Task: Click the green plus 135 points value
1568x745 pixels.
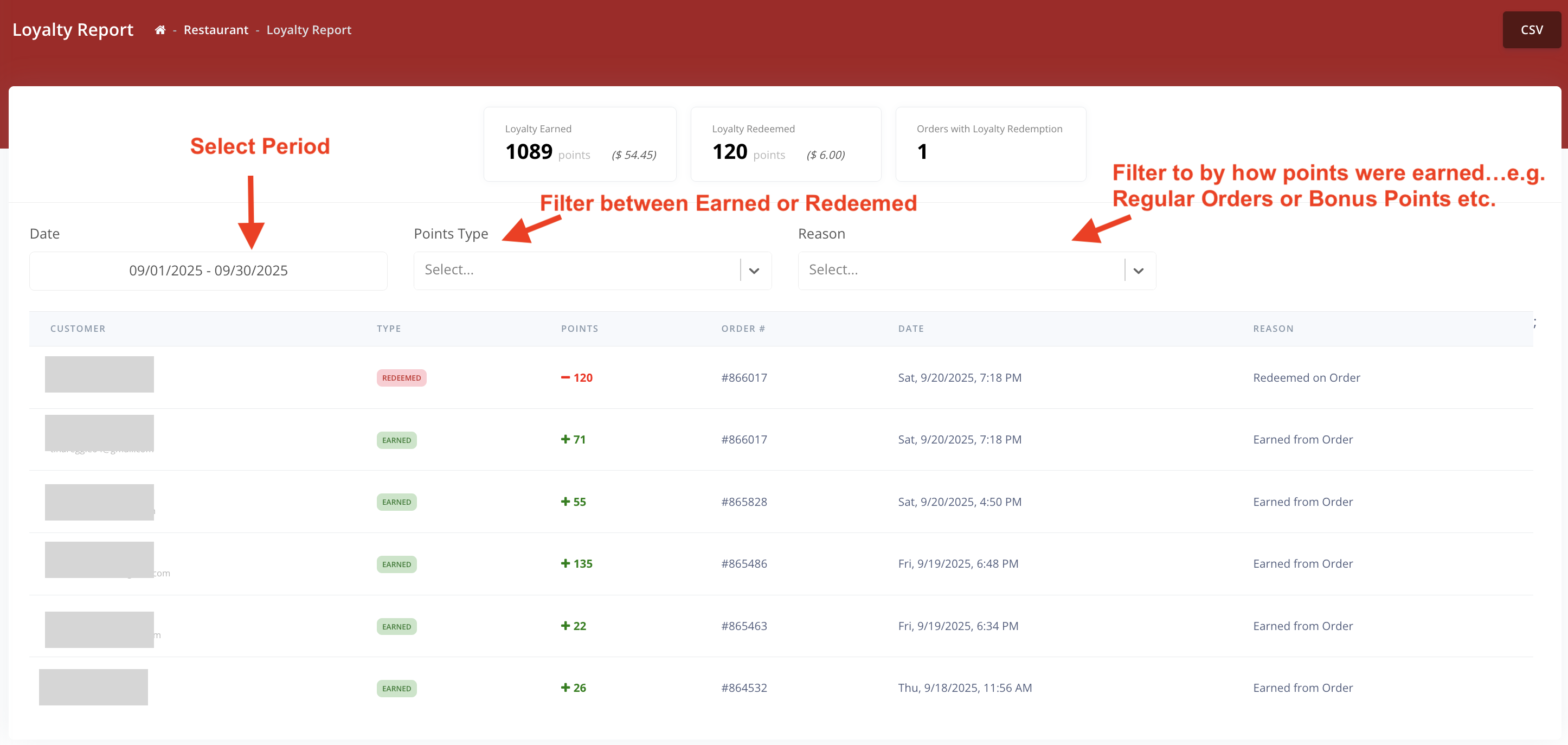Action: [576, 564]
